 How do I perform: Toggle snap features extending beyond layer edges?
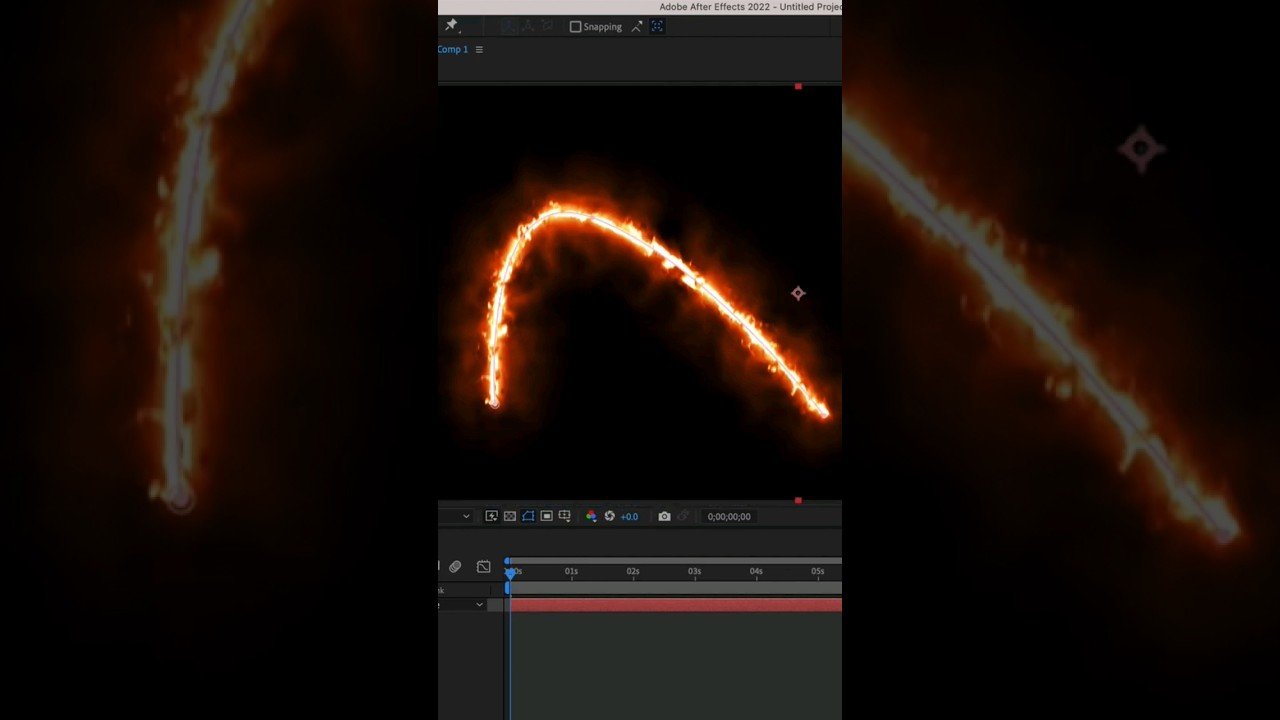pos(636,27)
